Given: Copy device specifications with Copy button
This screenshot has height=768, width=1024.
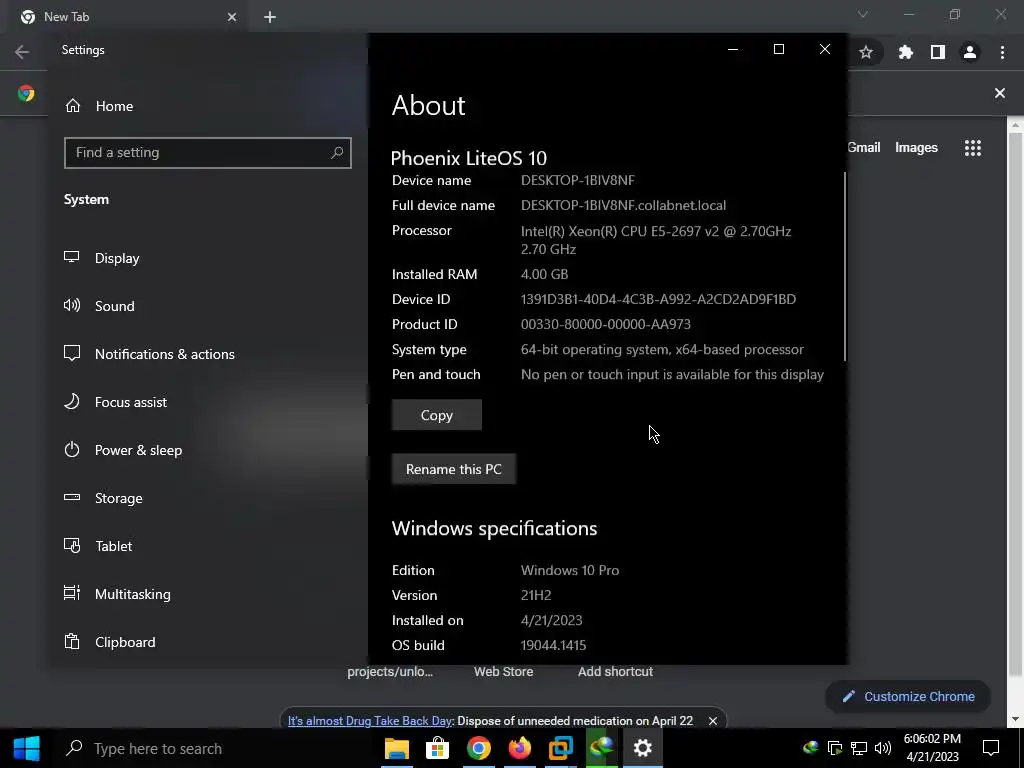Looking at the screenshot, I should coord(437,415).
